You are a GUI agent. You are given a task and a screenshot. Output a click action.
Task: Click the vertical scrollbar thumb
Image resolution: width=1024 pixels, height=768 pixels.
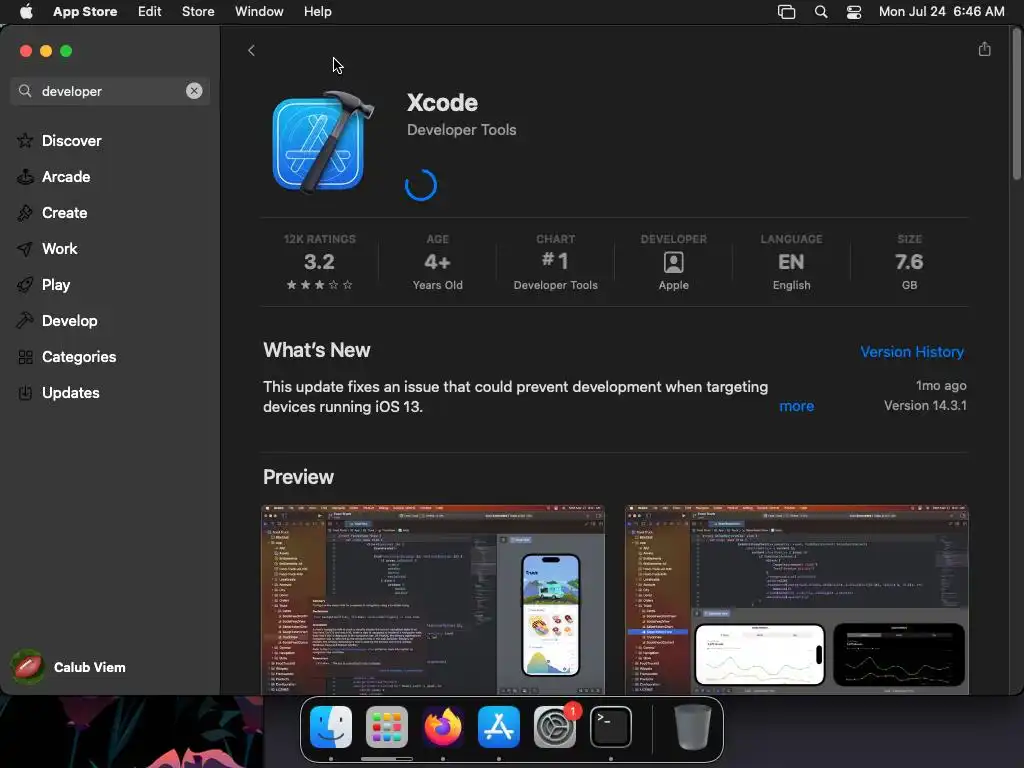(x=1016, y=104)
